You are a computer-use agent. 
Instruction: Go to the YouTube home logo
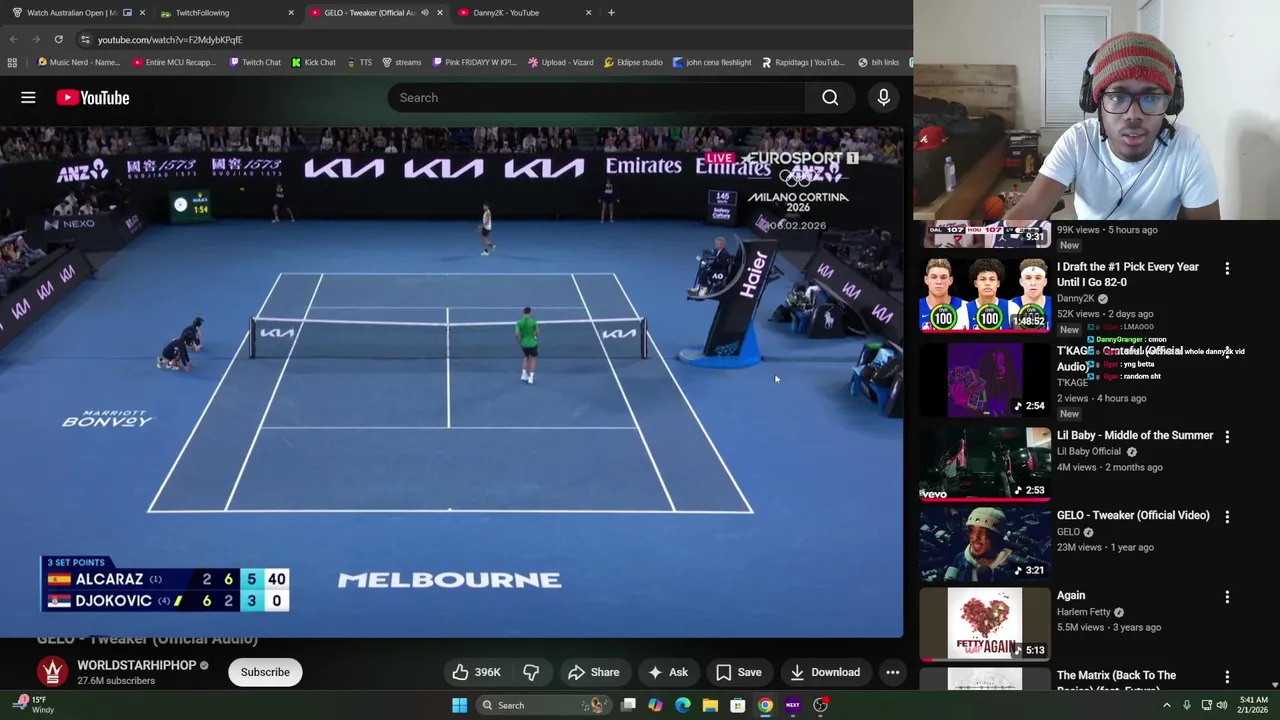point(93,97)
